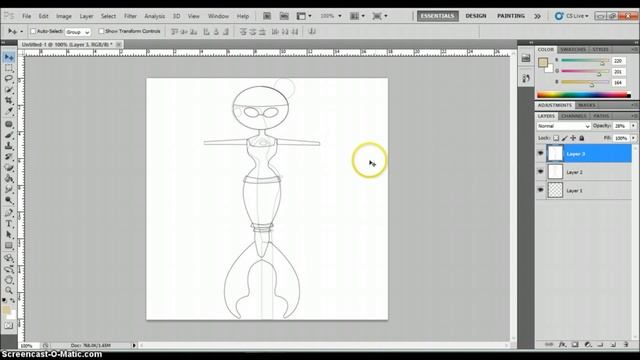Select the Spot Healing Brush tool
640x360 pixels.
pyautogui.click(x=9, y=124)
